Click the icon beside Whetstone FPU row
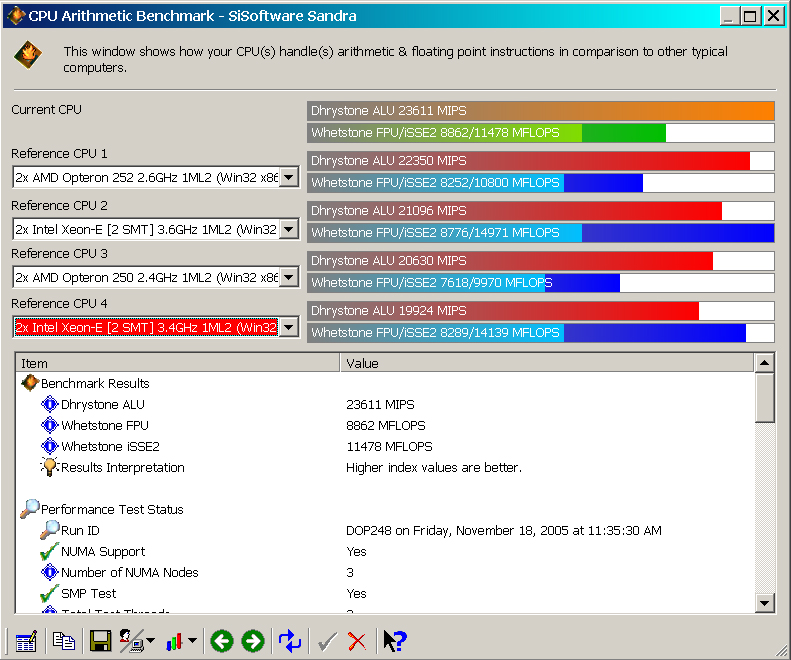The image size is (791, 660). pyautogui.click(x=49, y=425)
